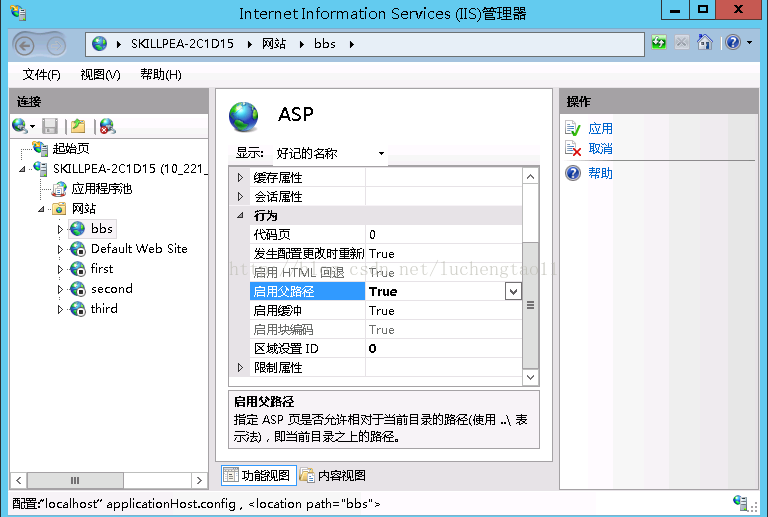Click the bbs site globe icon
This screenshot has height=517, width=768.
pos(77,229)
